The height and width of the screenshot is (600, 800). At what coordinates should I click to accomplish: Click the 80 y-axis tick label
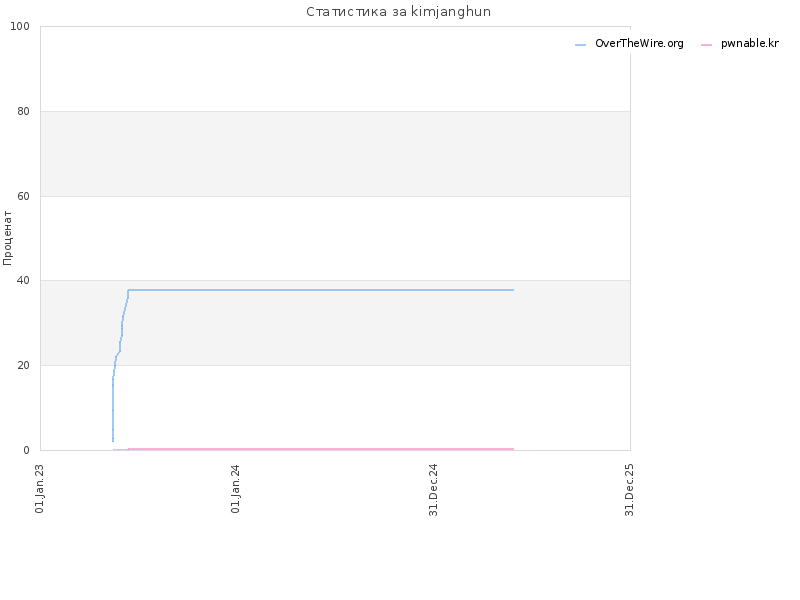click(23, 111)
